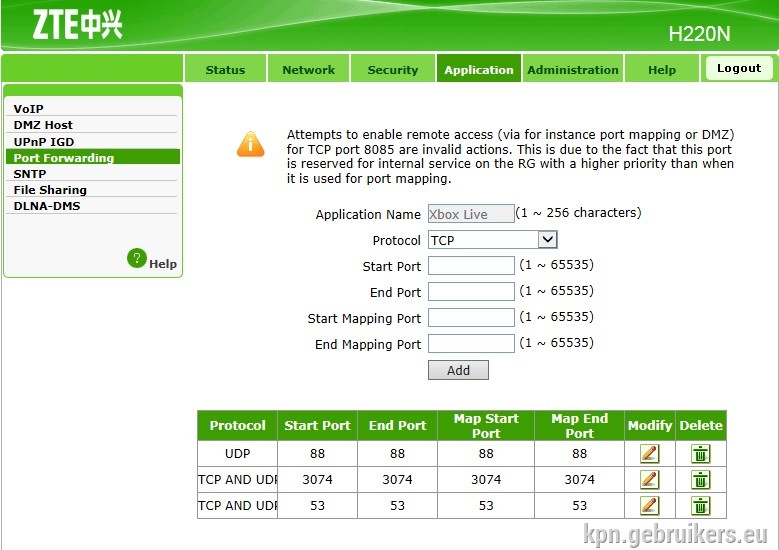The width and height of the screenshot is (779, 550).
Task: Click the modify pencil icon for UDP 88 row
Action: pos(650,454)
